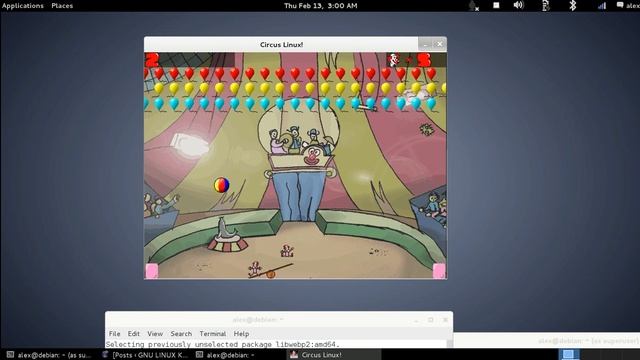This screenshot has width=640, height=360.
Task: Click the terminal line 'Selecting previously unselected package'
Action: pos(222,344)
